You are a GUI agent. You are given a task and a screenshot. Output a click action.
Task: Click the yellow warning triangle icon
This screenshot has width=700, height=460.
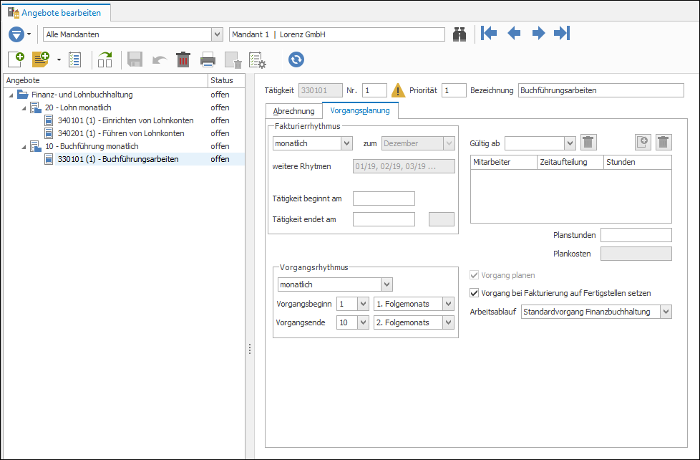[398, 90]
